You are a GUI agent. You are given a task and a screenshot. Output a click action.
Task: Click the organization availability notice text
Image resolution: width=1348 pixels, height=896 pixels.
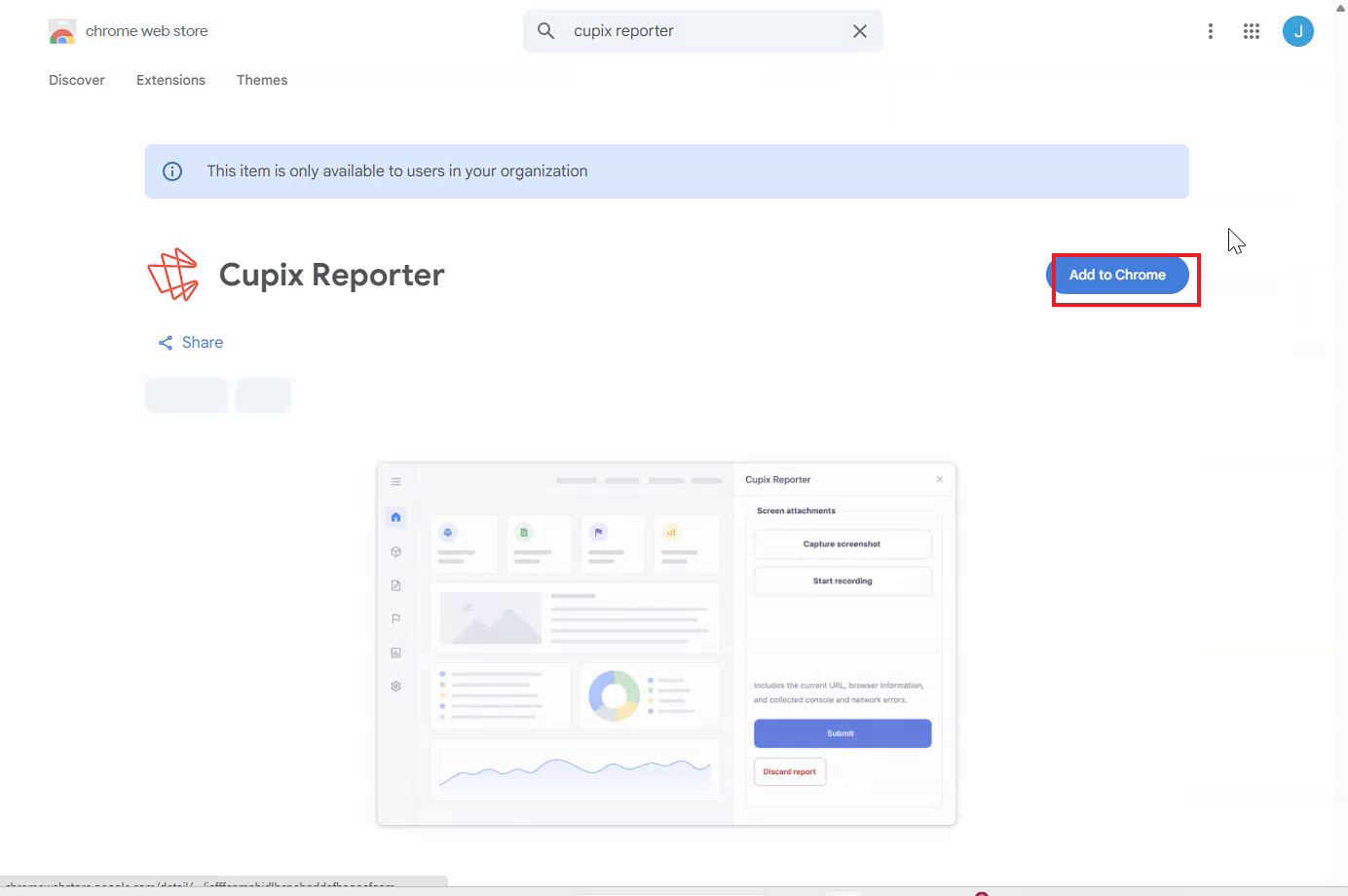(397, 171)
